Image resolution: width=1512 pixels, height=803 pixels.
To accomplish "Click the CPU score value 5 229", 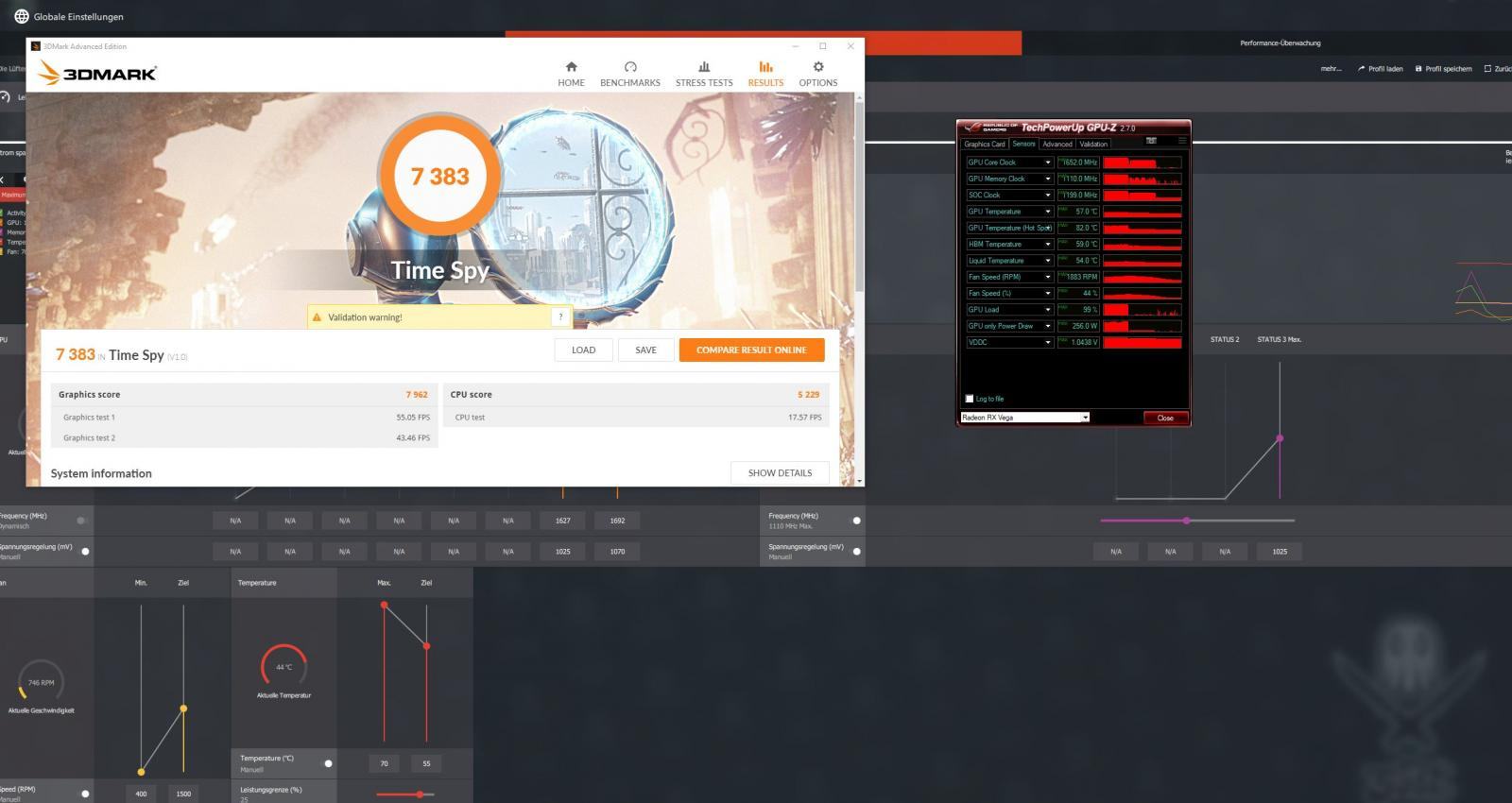I will (x=808, y=395).
